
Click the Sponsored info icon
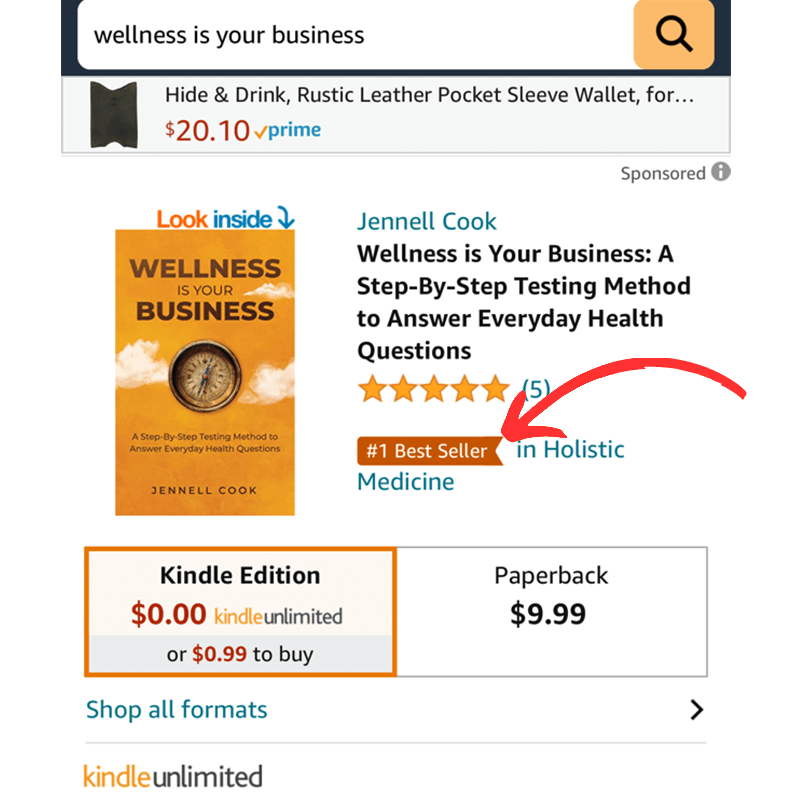721,172
